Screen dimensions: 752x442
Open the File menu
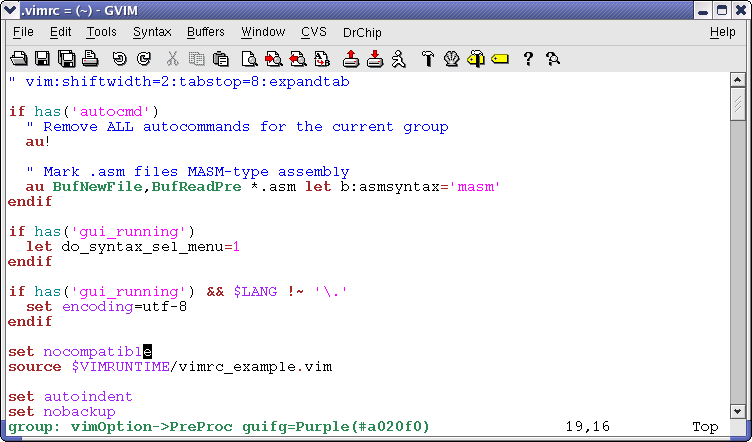pos(23,32)
